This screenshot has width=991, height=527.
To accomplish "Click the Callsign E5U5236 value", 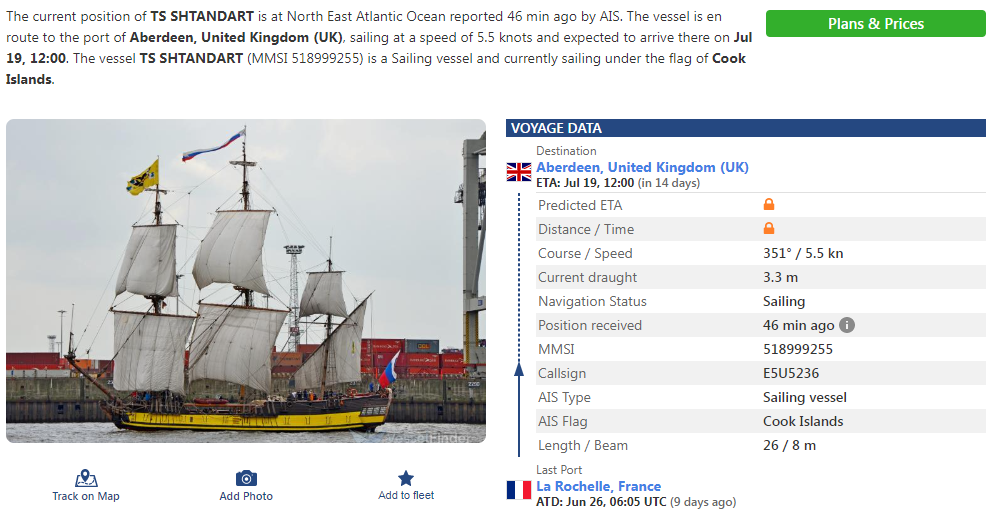I will click(x=791, y=373).
